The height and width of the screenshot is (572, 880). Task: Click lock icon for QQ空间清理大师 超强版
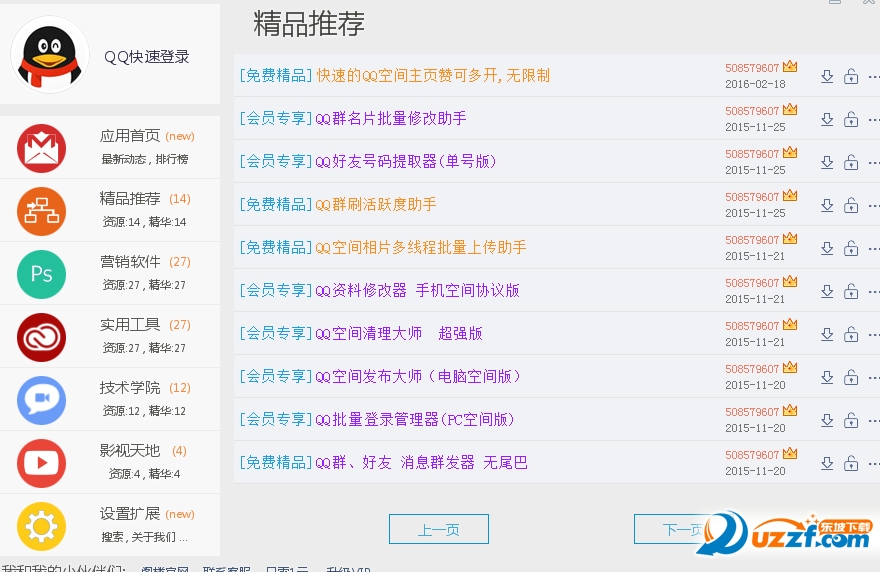pyautogui.click(x=851, y=334)
